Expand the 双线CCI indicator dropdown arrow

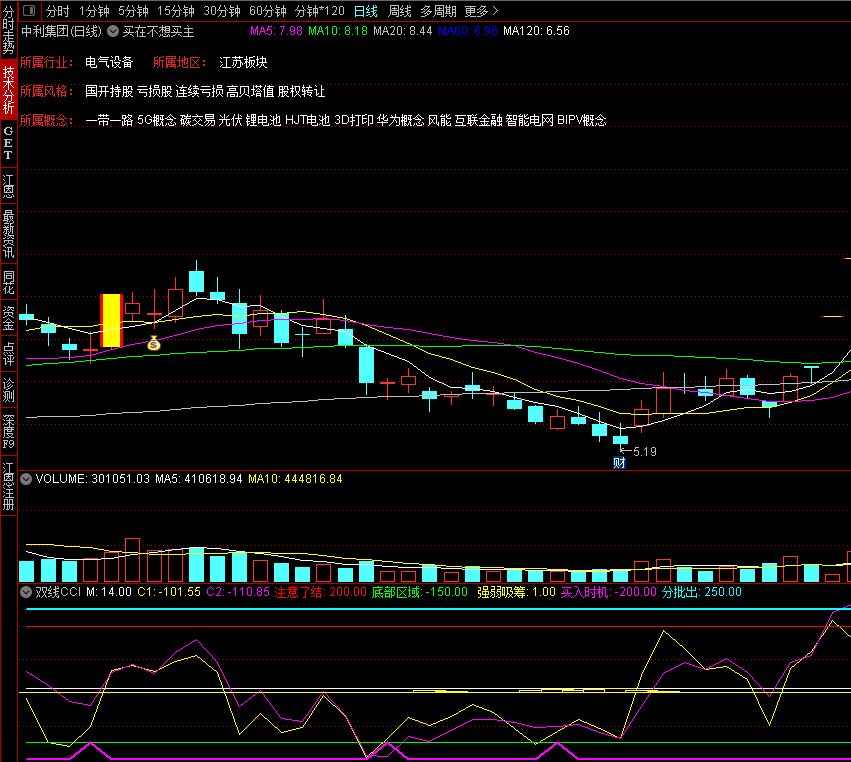pyautogui.click(x=27, y=592)
